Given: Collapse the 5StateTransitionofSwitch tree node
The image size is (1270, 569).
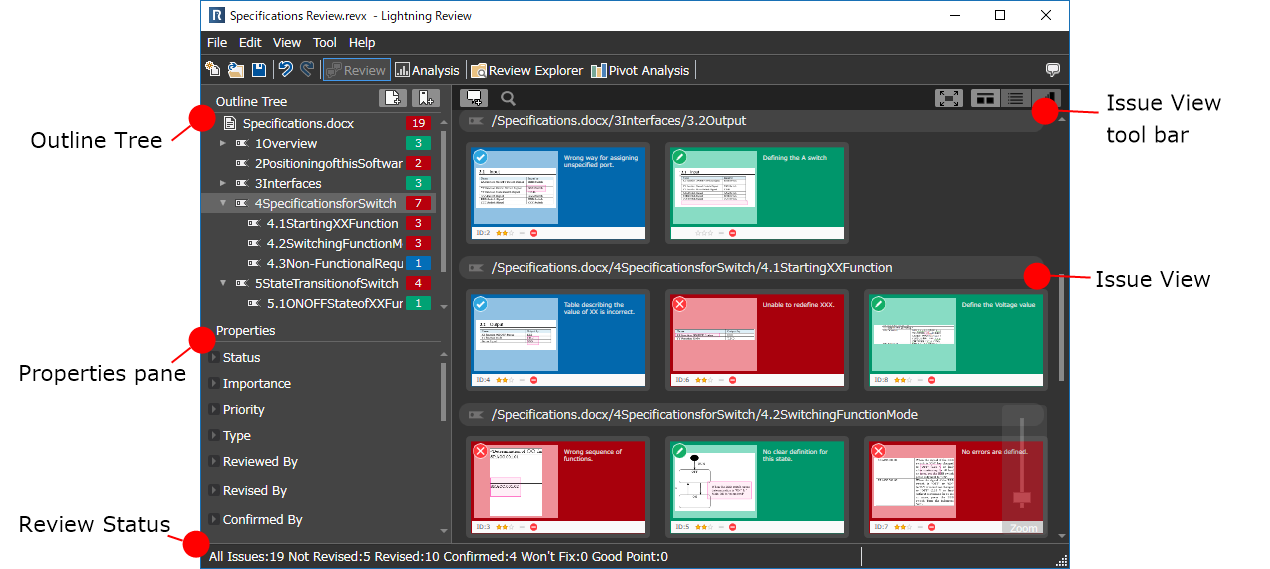Looking at the screenshot, I should coord(224,283).
